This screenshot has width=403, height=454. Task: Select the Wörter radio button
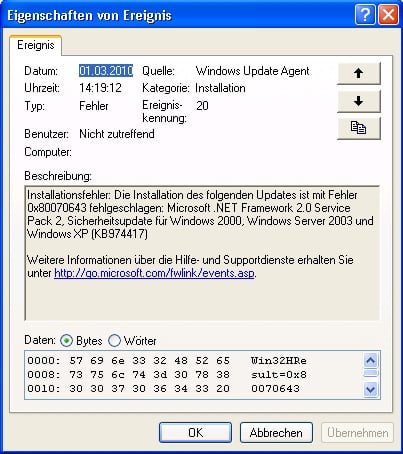[114, 341]
